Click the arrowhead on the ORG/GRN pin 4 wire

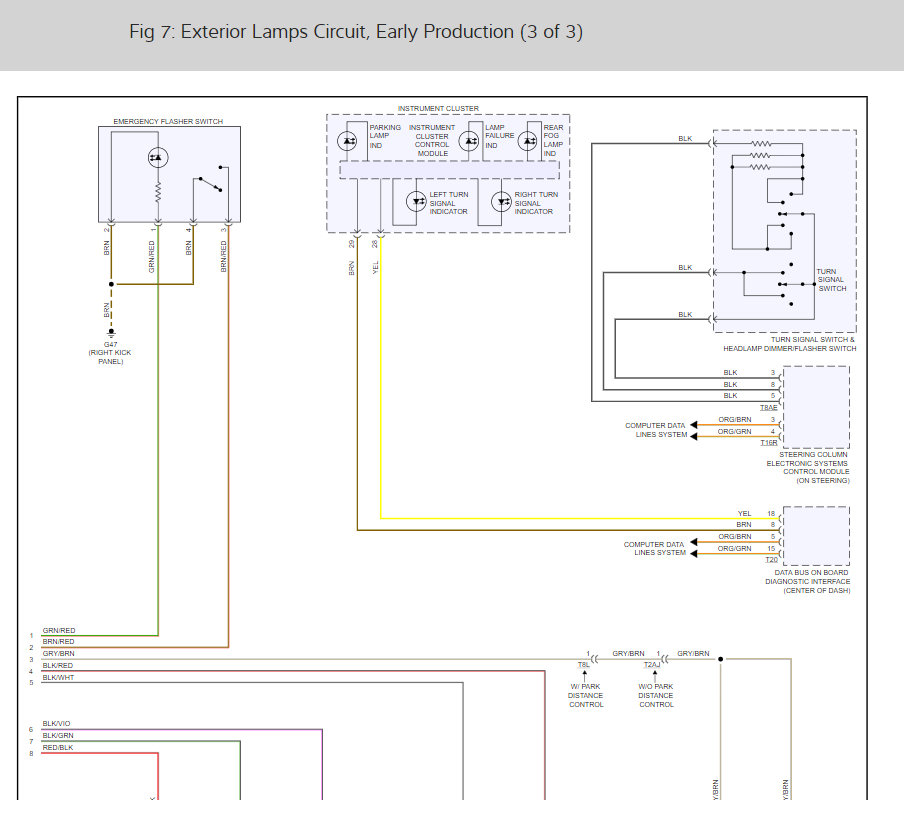coord(694,437)
